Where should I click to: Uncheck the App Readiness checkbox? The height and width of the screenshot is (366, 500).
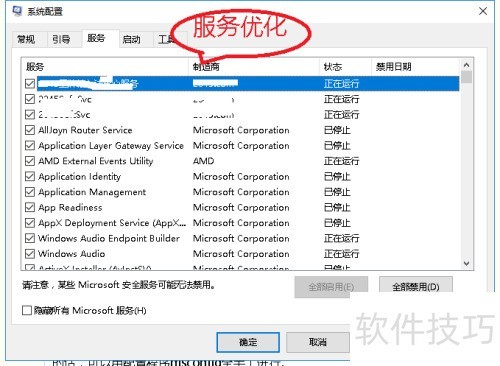[30, 207]
